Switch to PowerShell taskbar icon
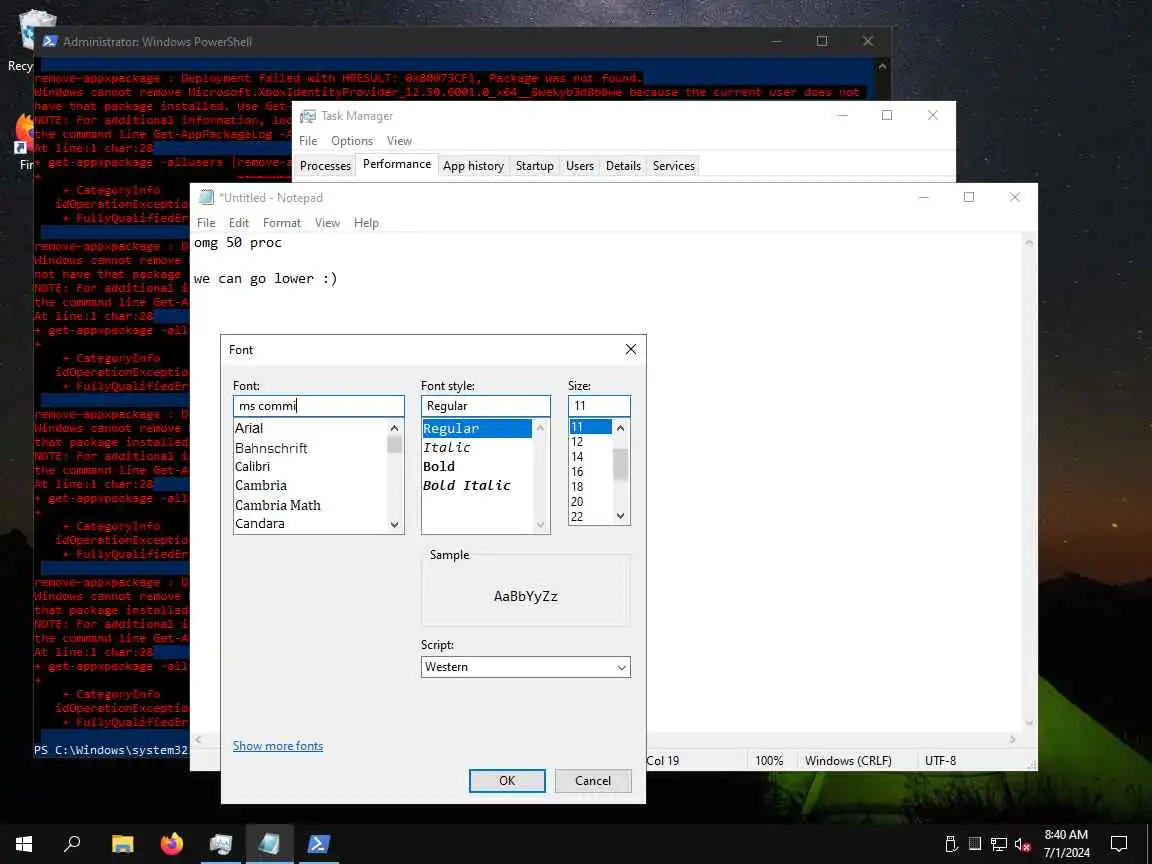1152x864 pixels. (318, 843)
